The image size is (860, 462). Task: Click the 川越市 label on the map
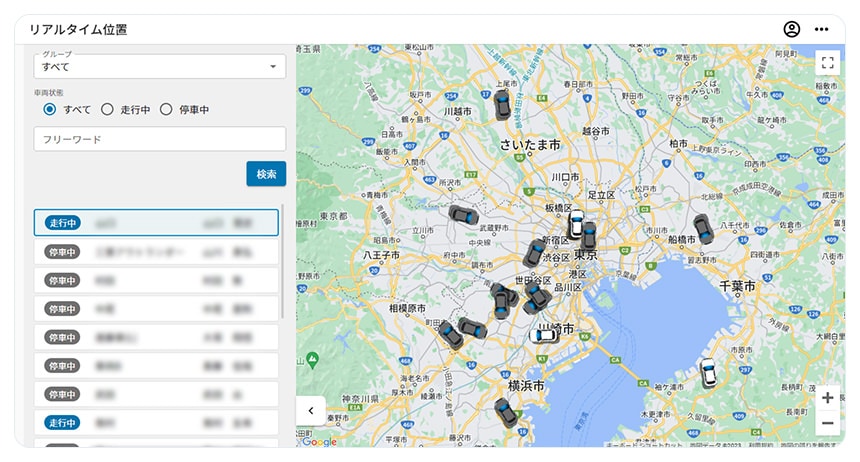click(x=457, y=111)
